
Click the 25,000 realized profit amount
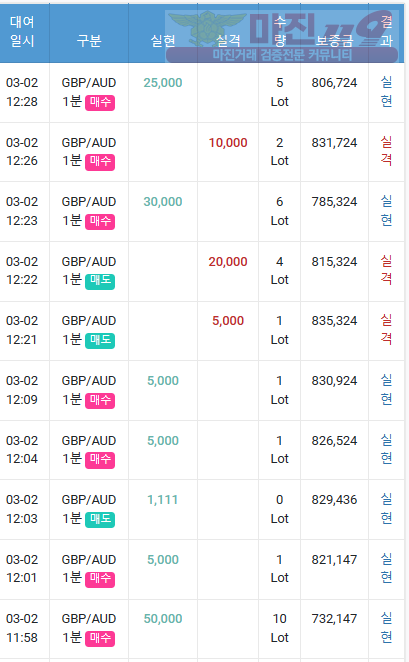click(163, 83)
